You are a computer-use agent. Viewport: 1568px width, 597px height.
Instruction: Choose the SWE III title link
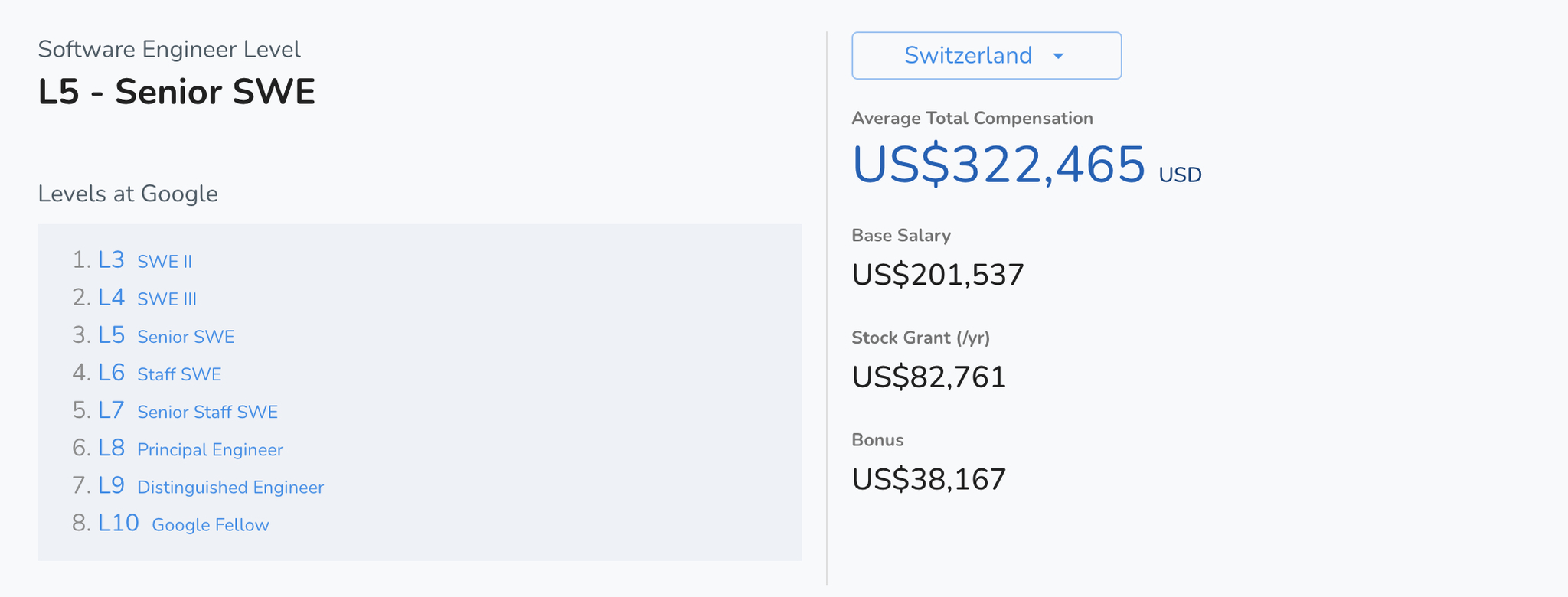[x=167, y=299]
